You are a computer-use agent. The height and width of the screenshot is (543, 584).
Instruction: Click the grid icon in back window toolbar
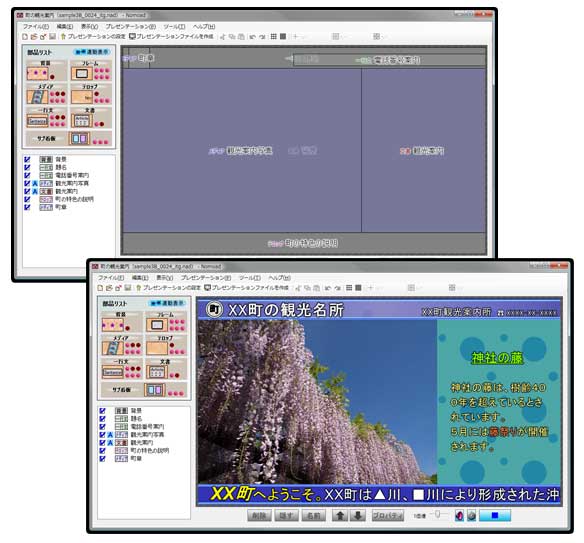tap(274, 36)
